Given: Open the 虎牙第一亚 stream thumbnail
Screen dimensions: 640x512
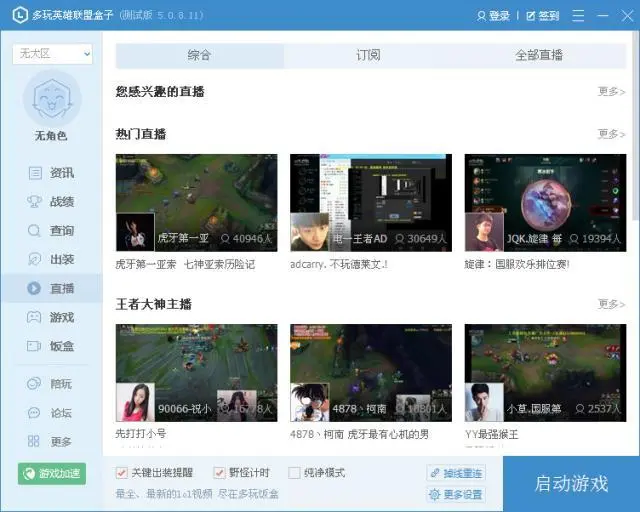Looking at the screenshot, I should point(196,203).
